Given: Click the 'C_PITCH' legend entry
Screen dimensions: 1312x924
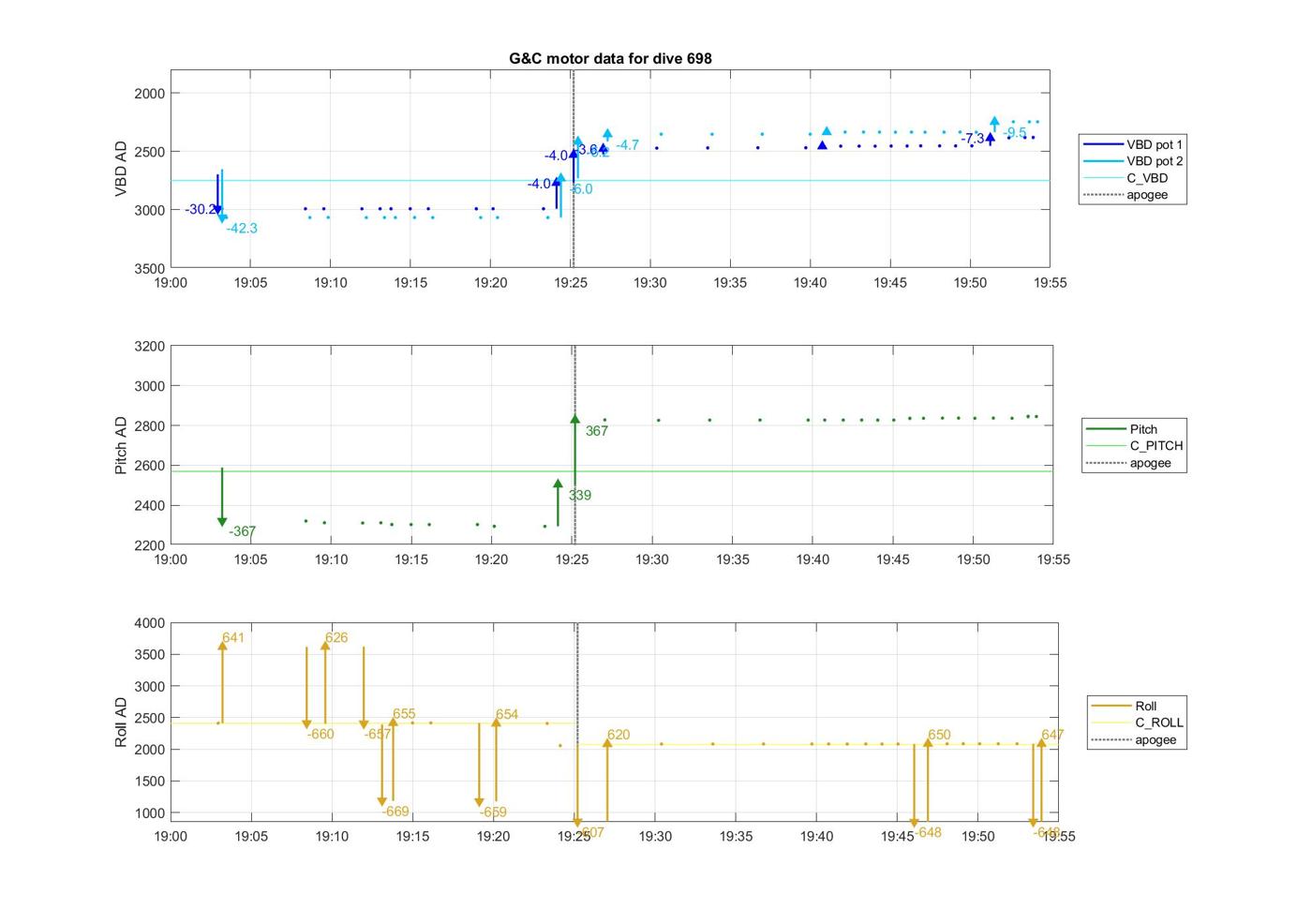Looking at the screenshot, I should (1135, 446).
